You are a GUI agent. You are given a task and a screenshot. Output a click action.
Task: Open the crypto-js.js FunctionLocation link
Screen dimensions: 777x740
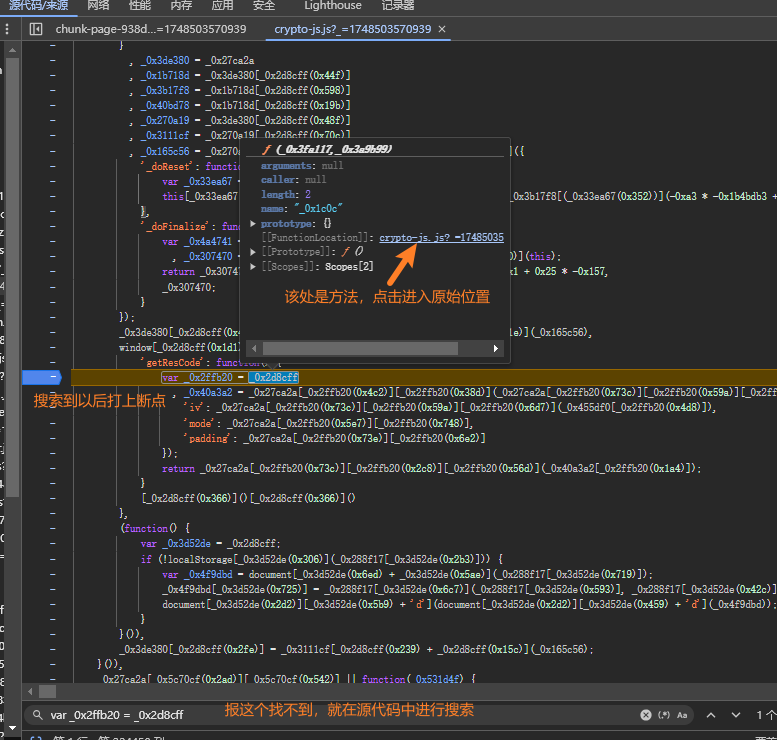coord(440,238)
